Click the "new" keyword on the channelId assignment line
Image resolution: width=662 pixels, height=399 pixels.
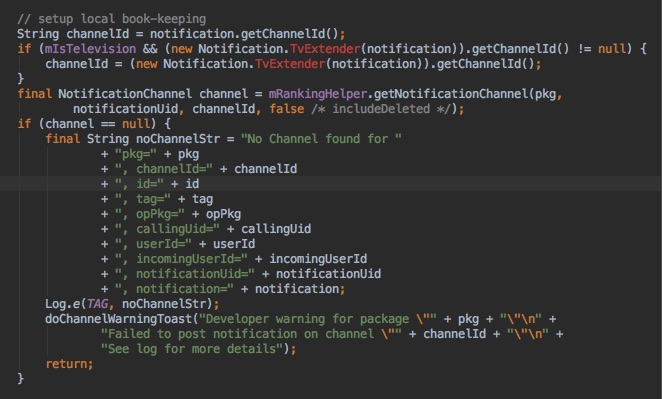pos(147,64)
